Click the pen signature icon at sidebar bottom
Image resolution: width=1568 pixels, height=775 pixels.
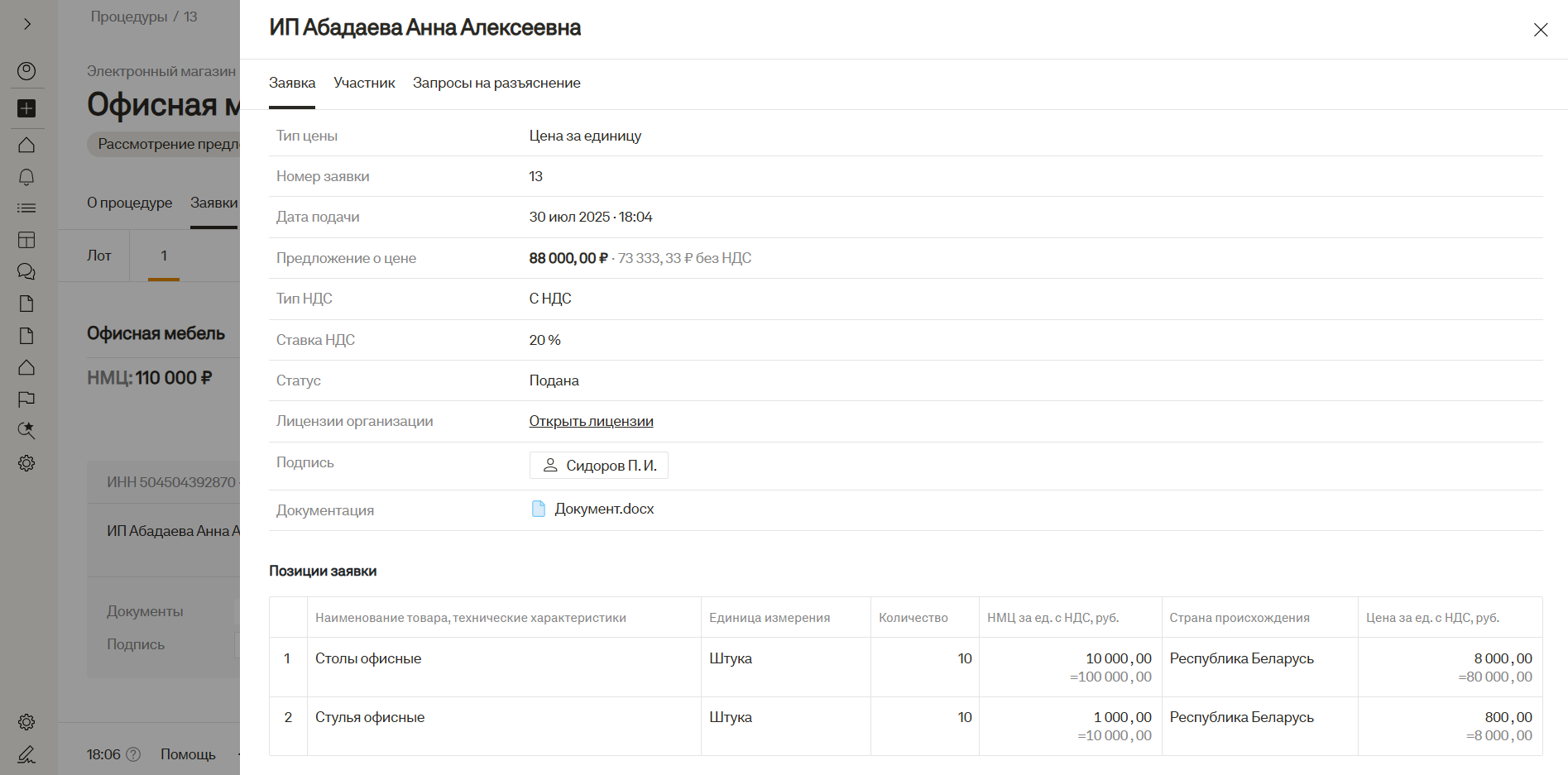click(x=26, y=754)
